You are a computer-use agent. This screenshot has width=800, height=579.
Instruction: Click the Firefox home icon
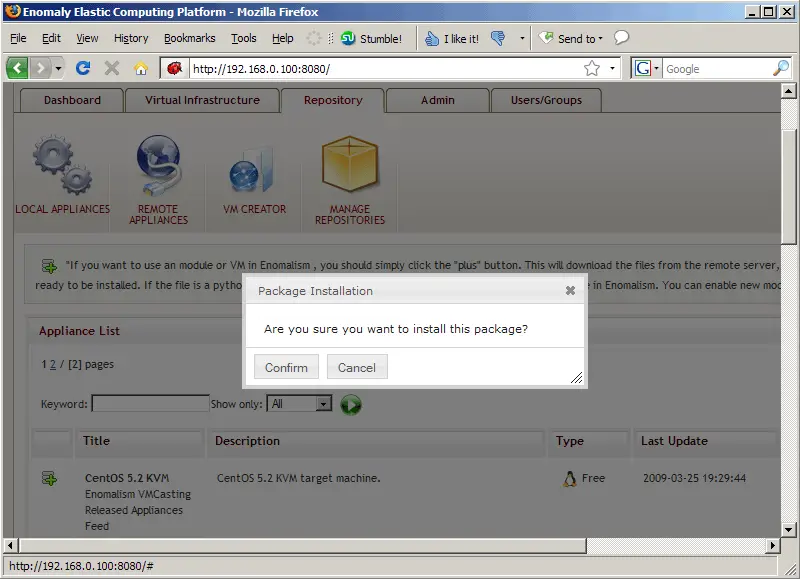click(141, 69)
